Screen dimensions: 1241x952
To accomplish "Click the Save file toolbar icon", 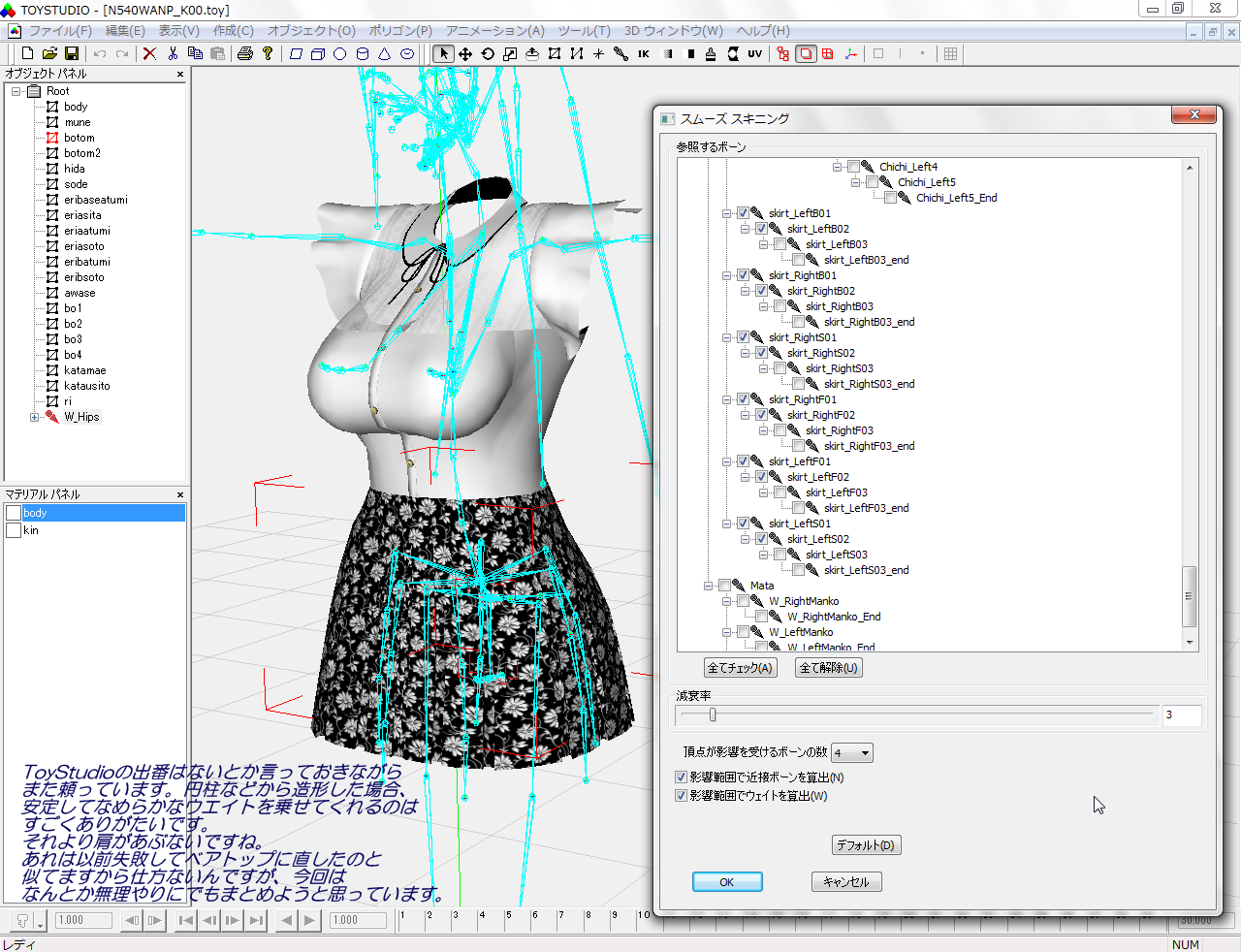I will click(x=72, y=54).
